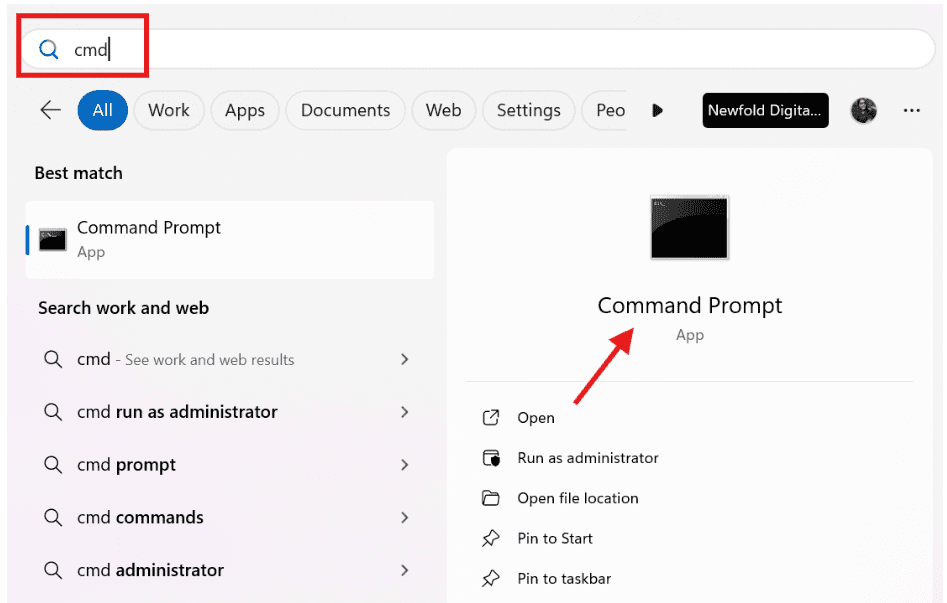Expand the 'cmd commands' suggestion chevron

click(x=405, y=518)
